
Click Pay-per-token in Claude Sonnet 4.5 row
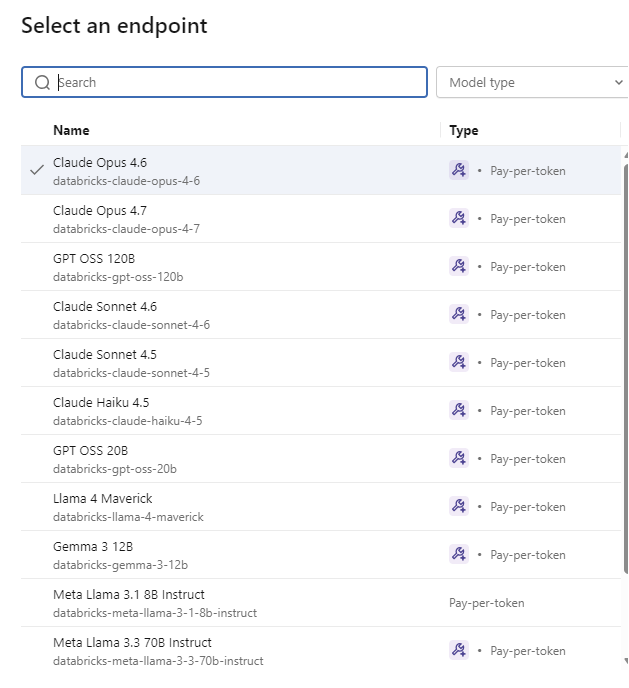click(528, 363)
